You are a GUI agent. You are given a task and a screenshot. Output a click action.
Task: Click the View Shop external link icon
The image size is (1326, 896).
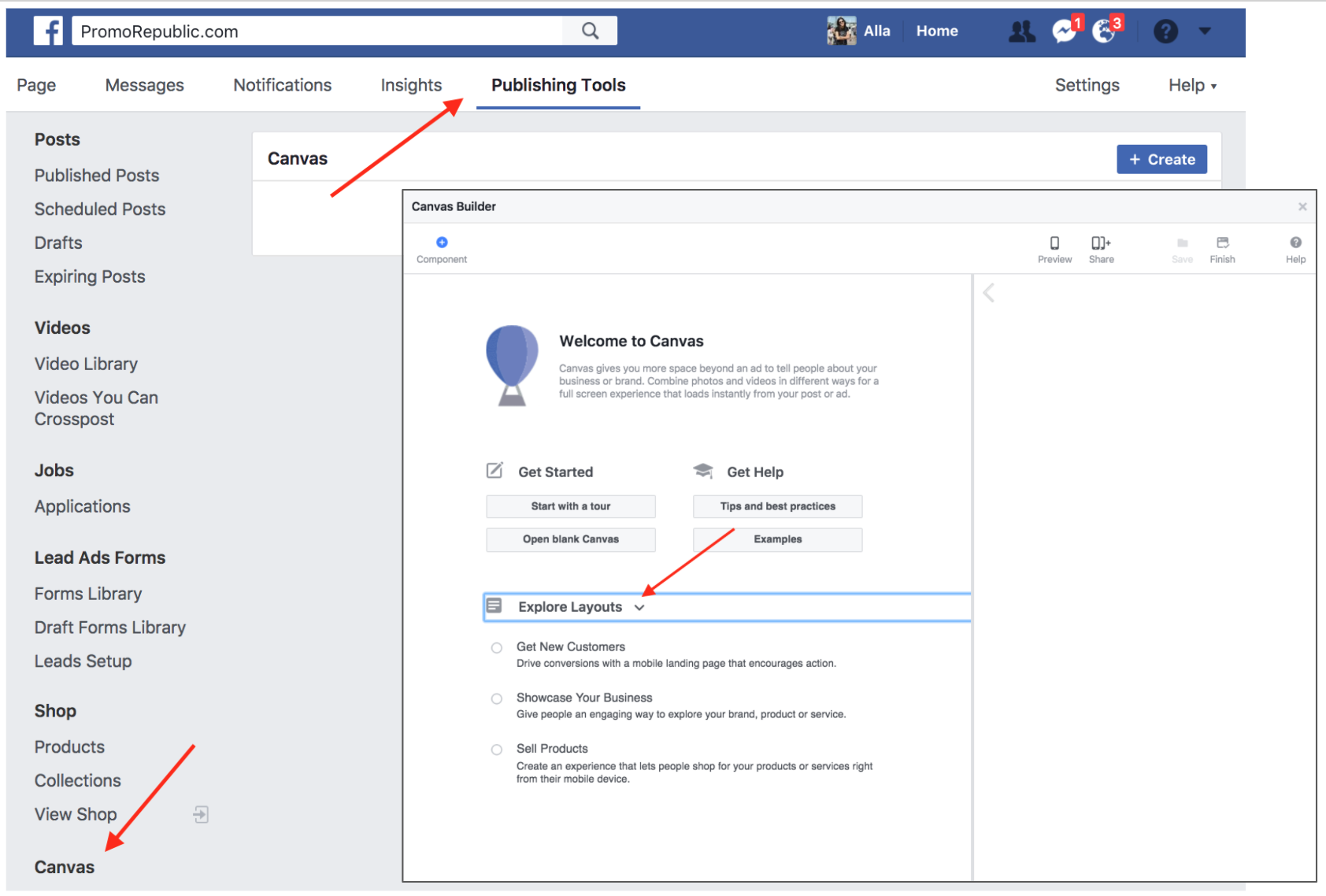pos(201,814)
